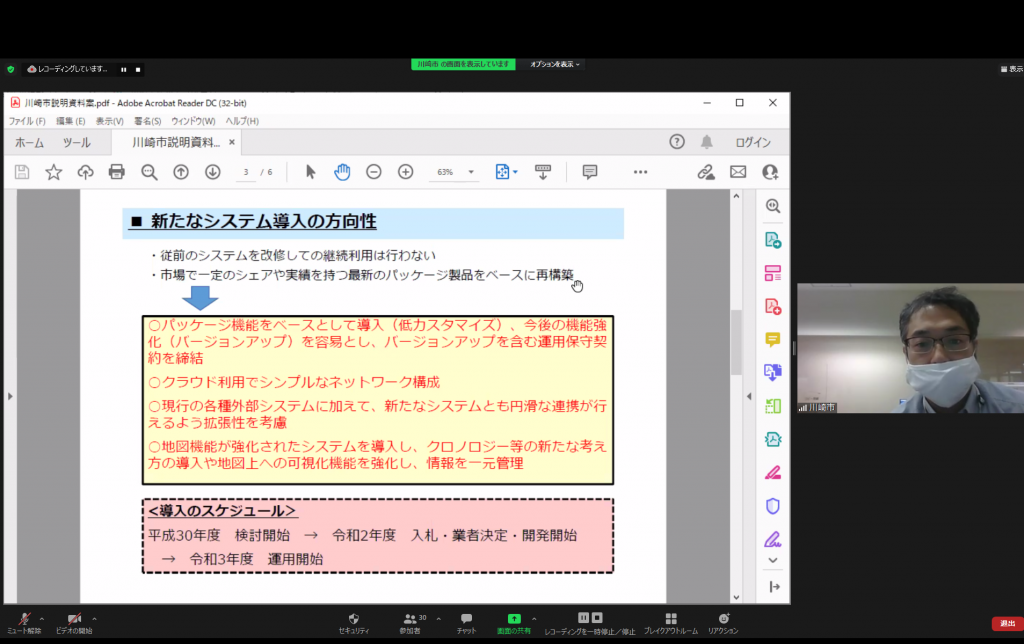Pause the Zoom recording
Image resolution: width=1024 pixels, height=644 pixels.
(x=124, y=69)
